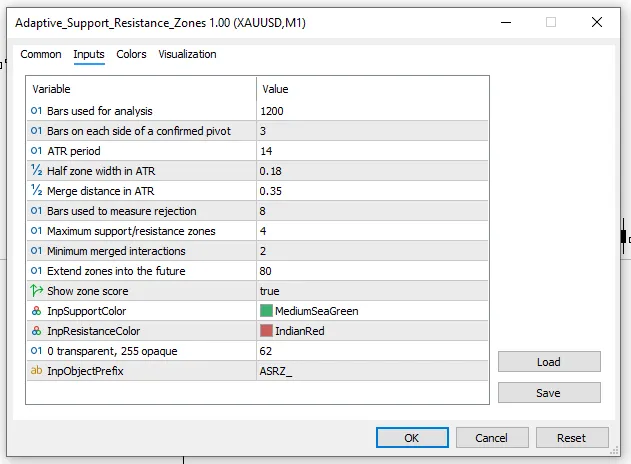Click the Cancel button
The height and width of the screenshot is (464, 631).
492,437
